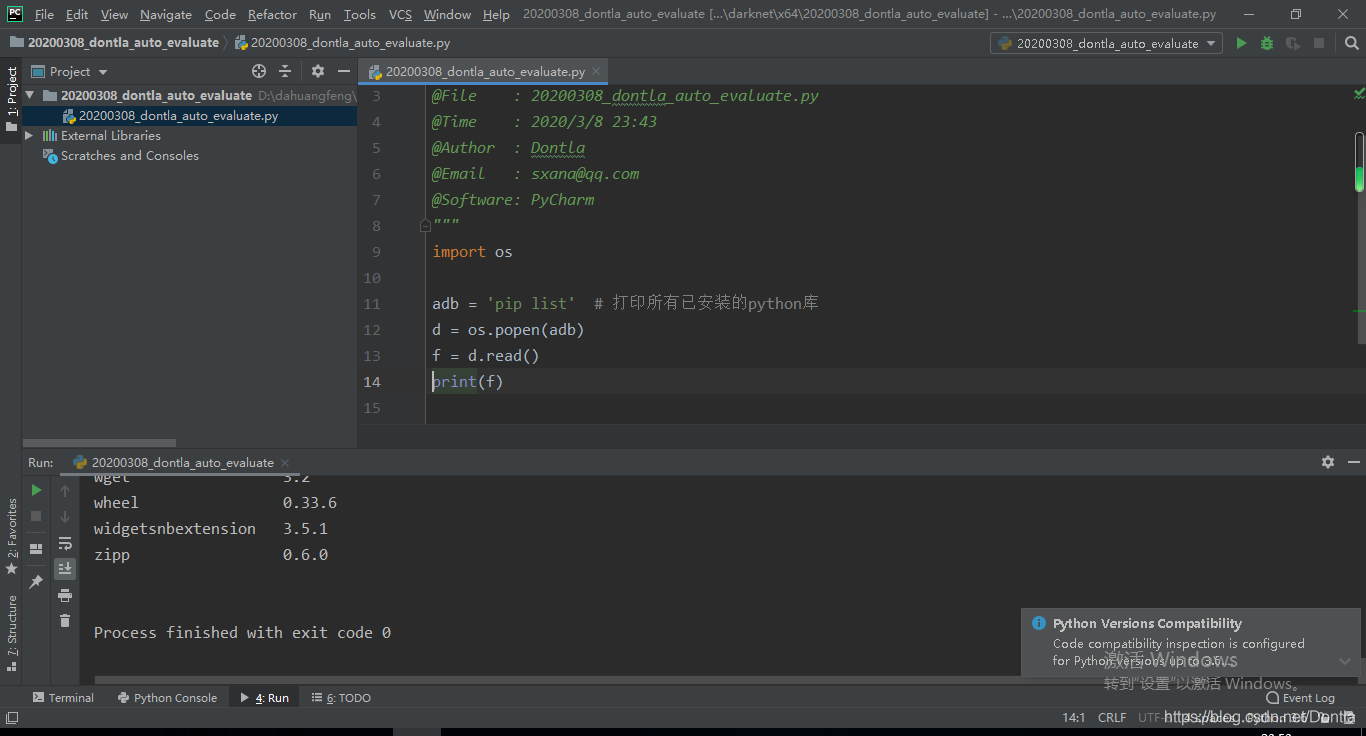1366x736 pixels.
Task: Start debugging with the bug icon
Action: click(x=1268, y=43)
